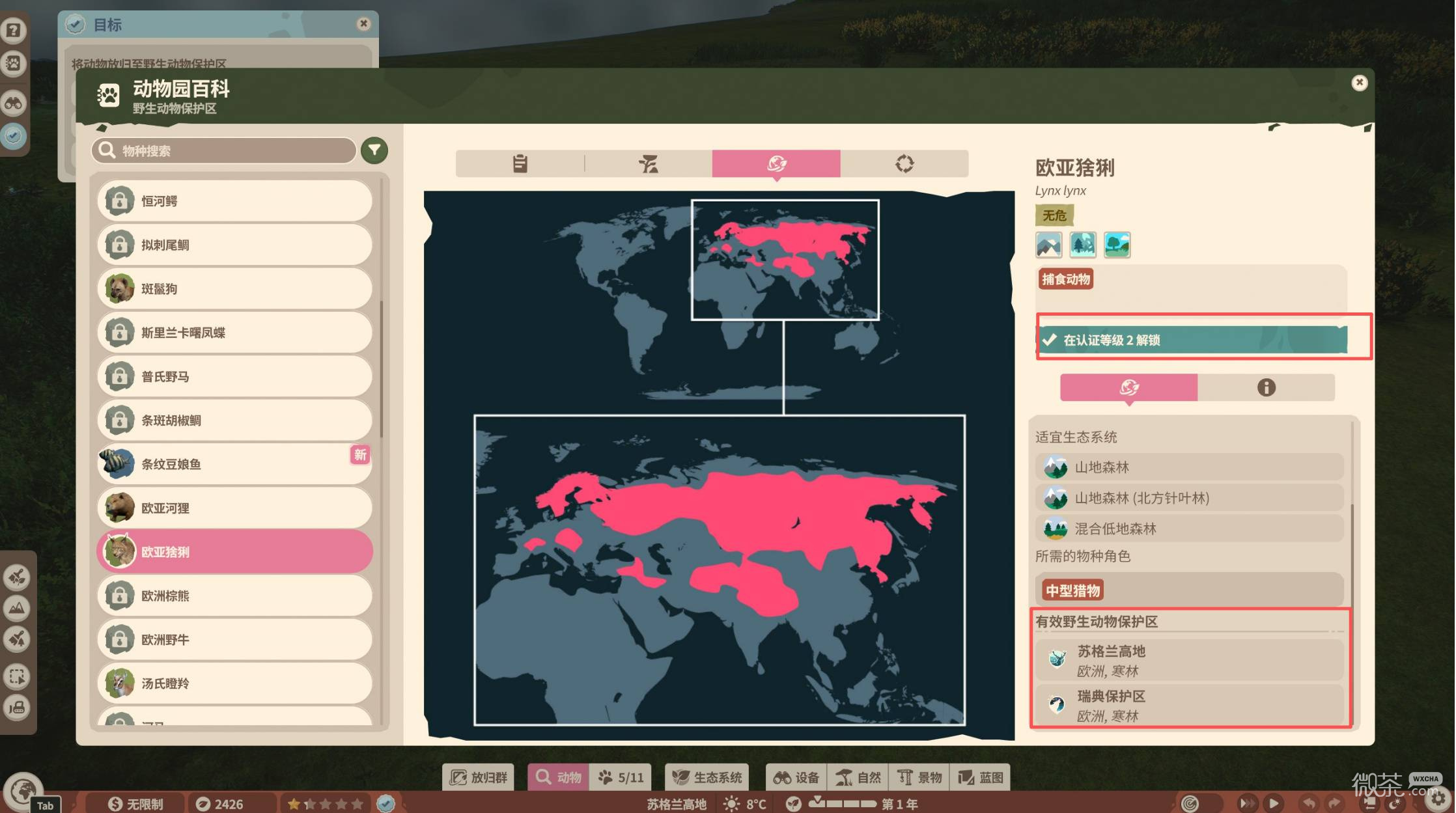Image resolution: width=1456 pixels, height=813 pixels.
Task: Click the 物种搜索 search field
Action: [224, 150]
